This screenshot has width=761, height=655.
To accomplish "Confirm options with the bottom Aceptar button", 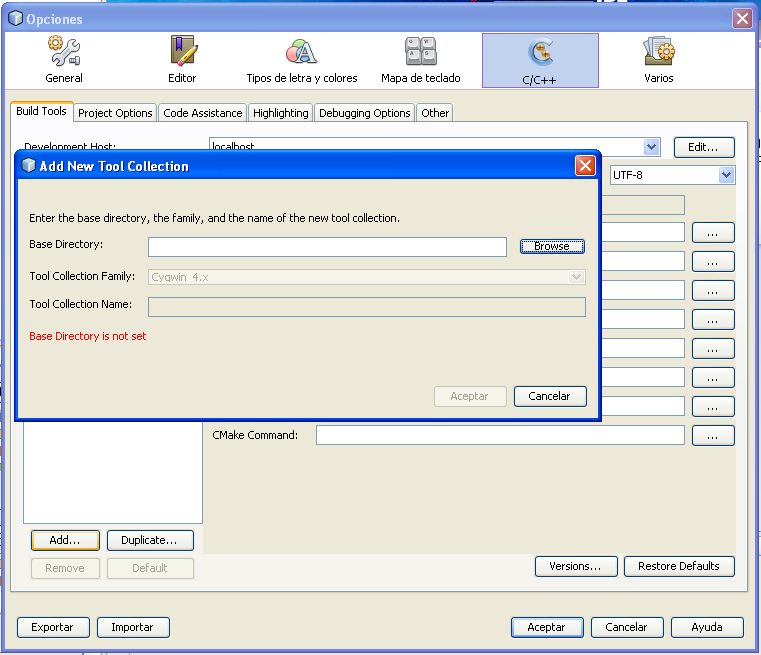I will pos(547,627).
